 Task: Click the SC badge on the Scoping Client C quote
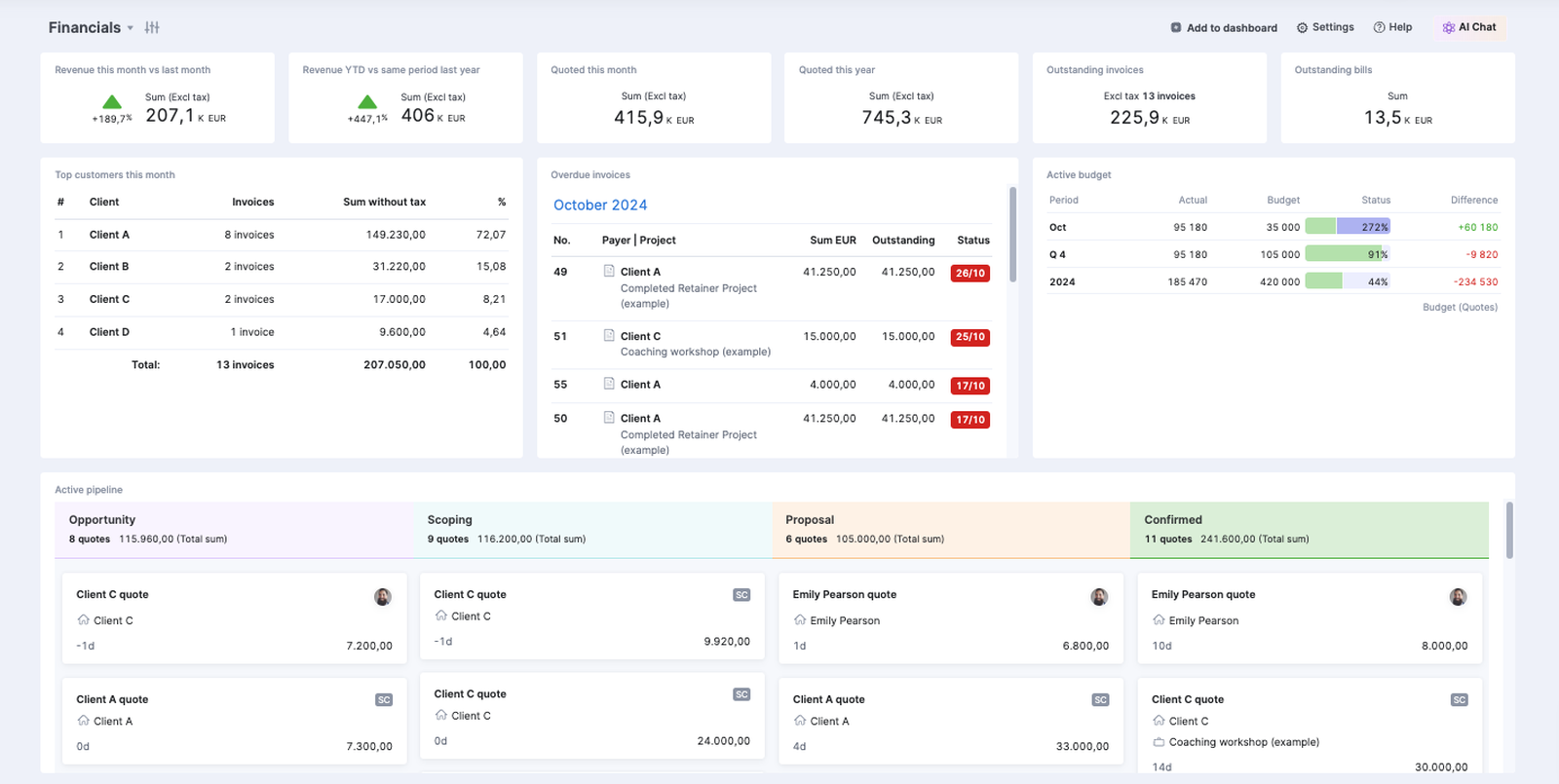(741, 595)
